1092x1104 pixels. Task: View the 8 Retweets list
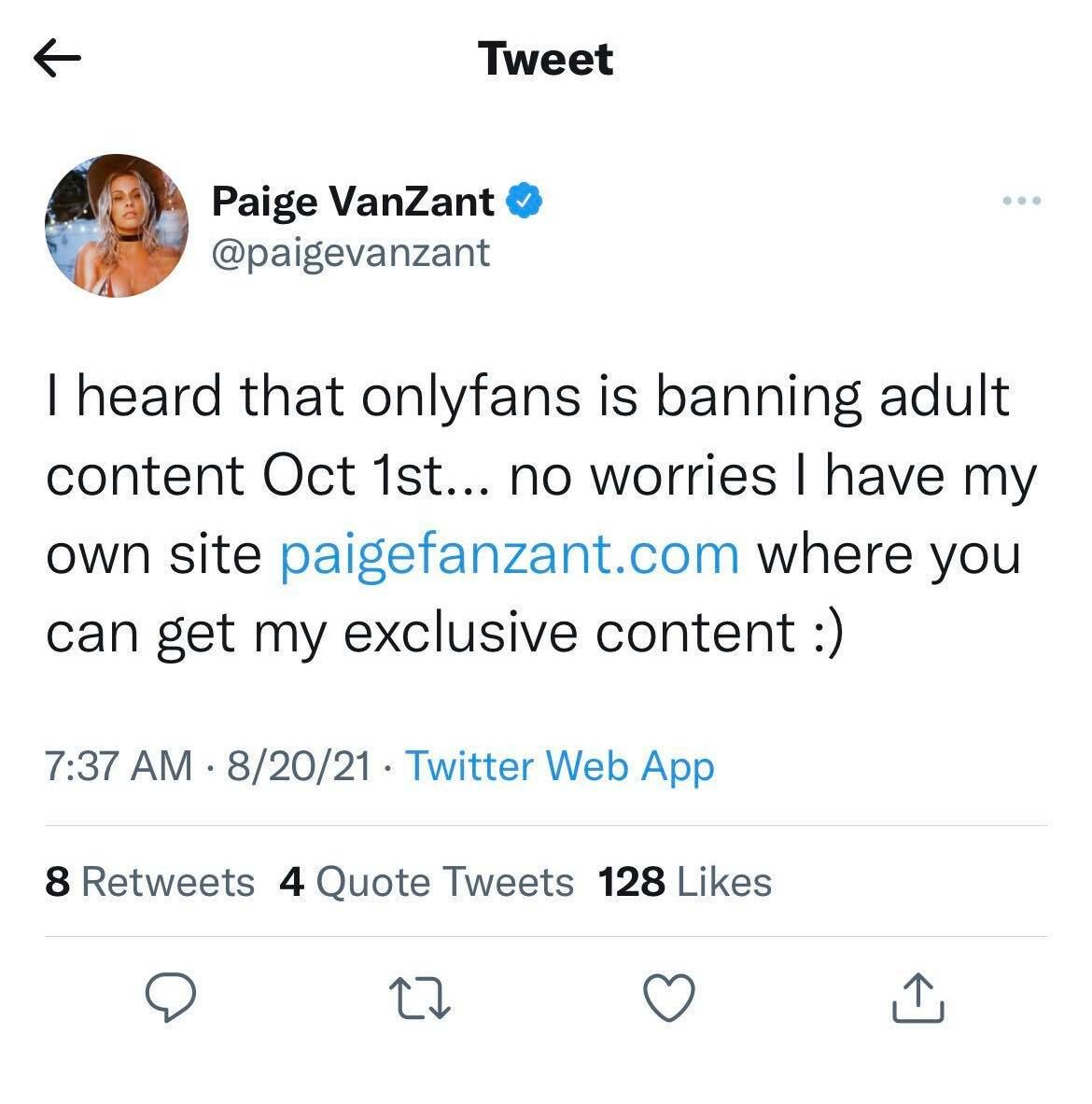click(149, 882)
